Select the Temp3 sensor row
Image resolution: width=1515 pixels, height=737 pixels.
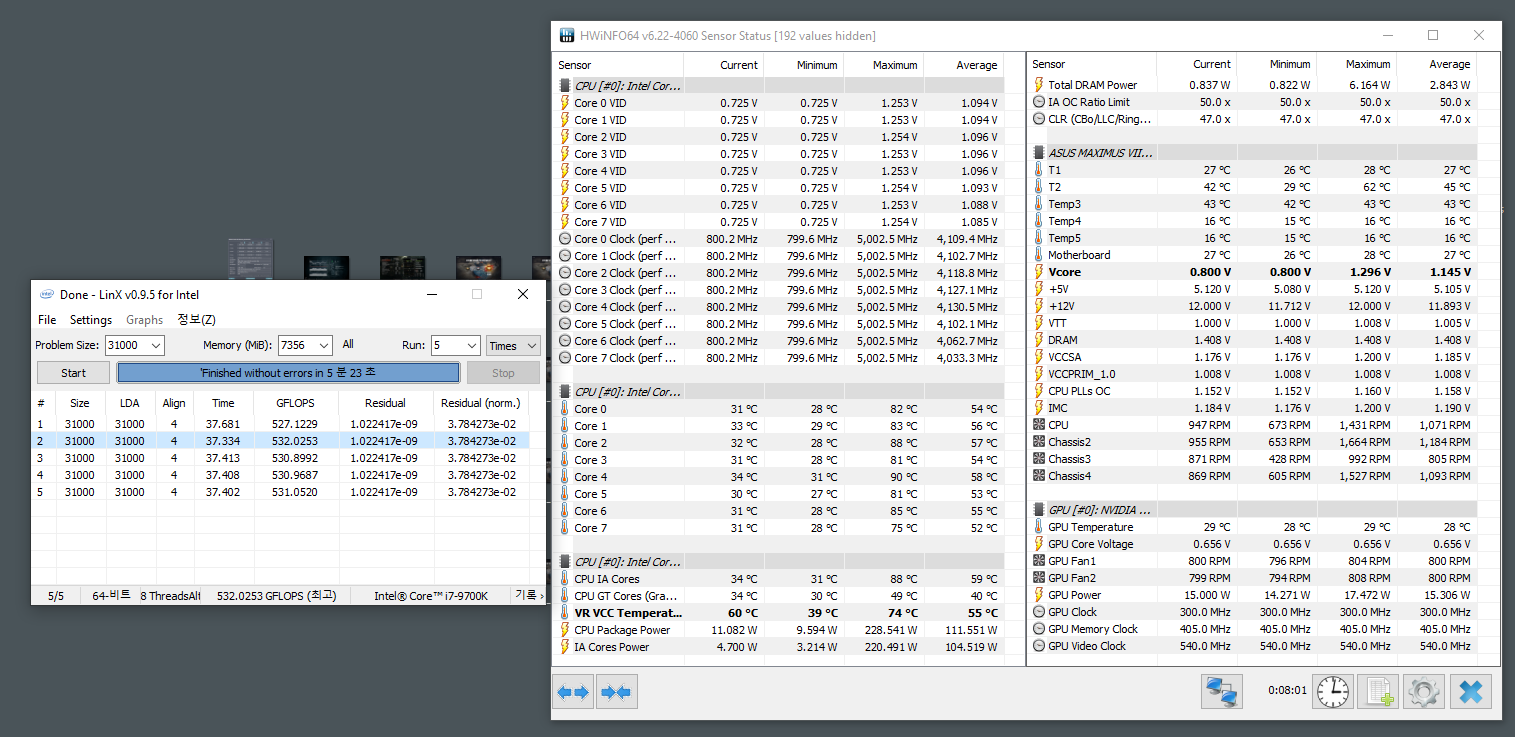point(1252,204)
